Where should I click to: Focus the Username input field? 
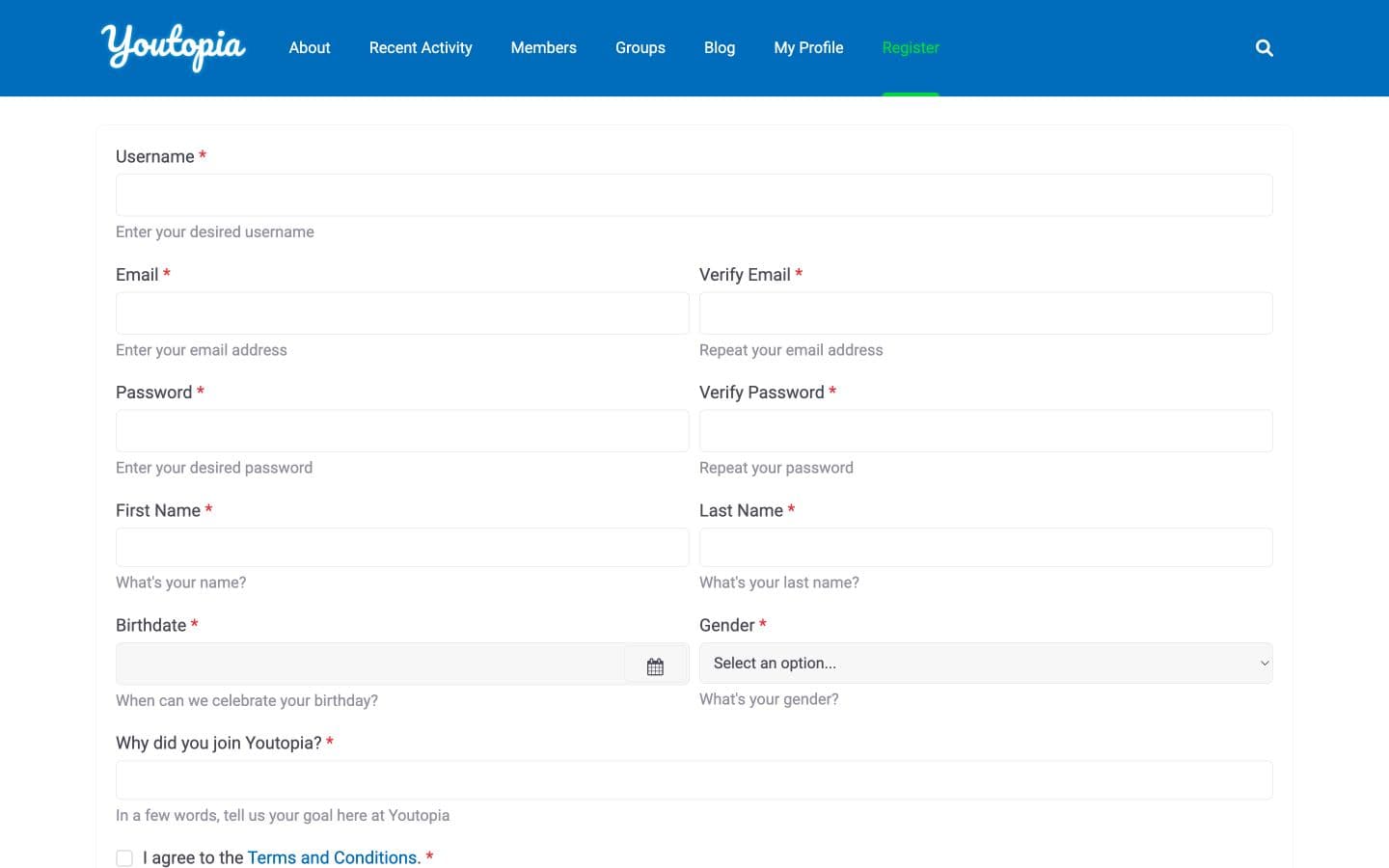(x=694, y=195)
